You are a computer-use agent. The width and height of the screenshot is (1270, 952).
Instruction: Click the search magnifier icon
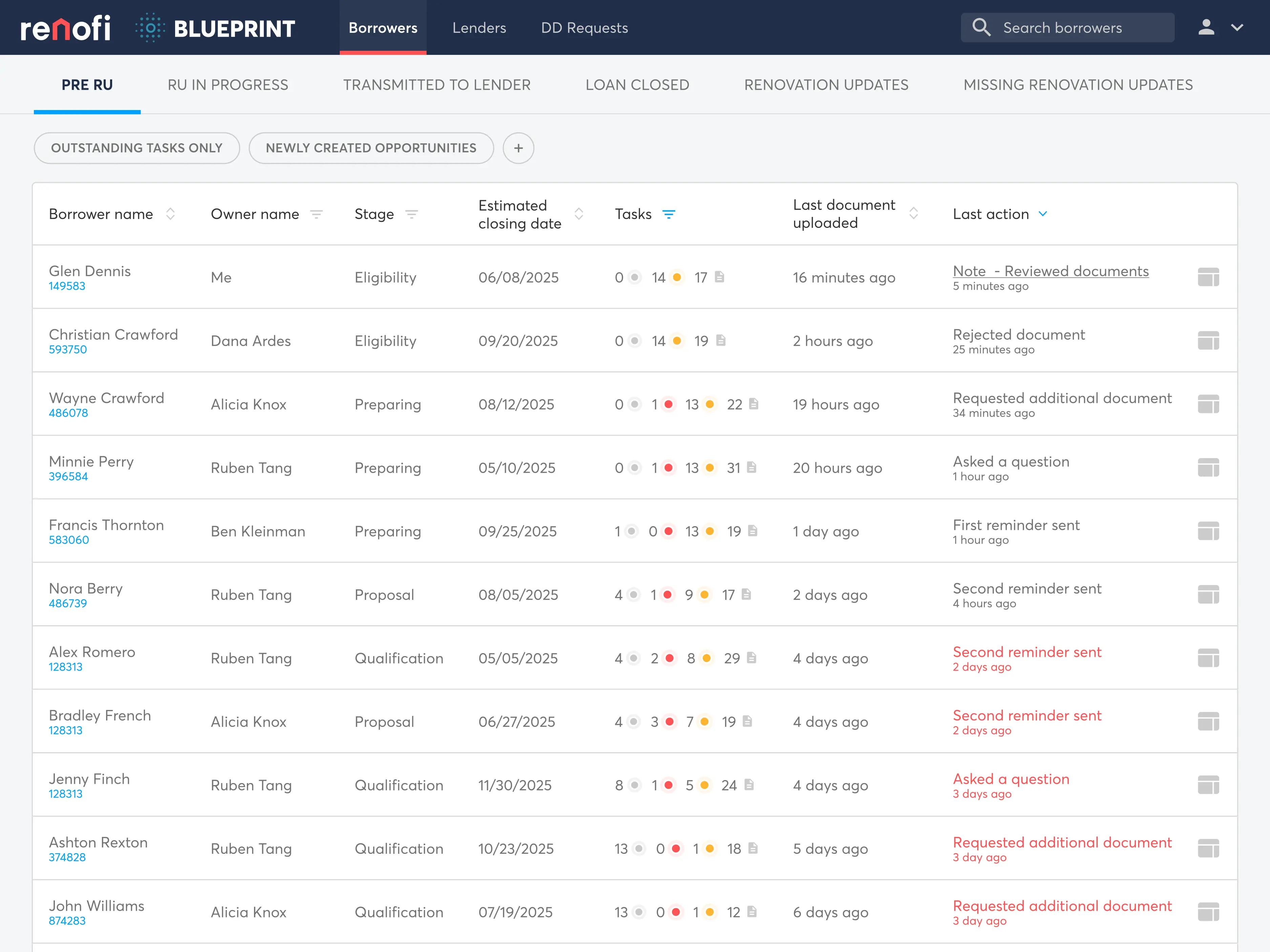(981, 27)
